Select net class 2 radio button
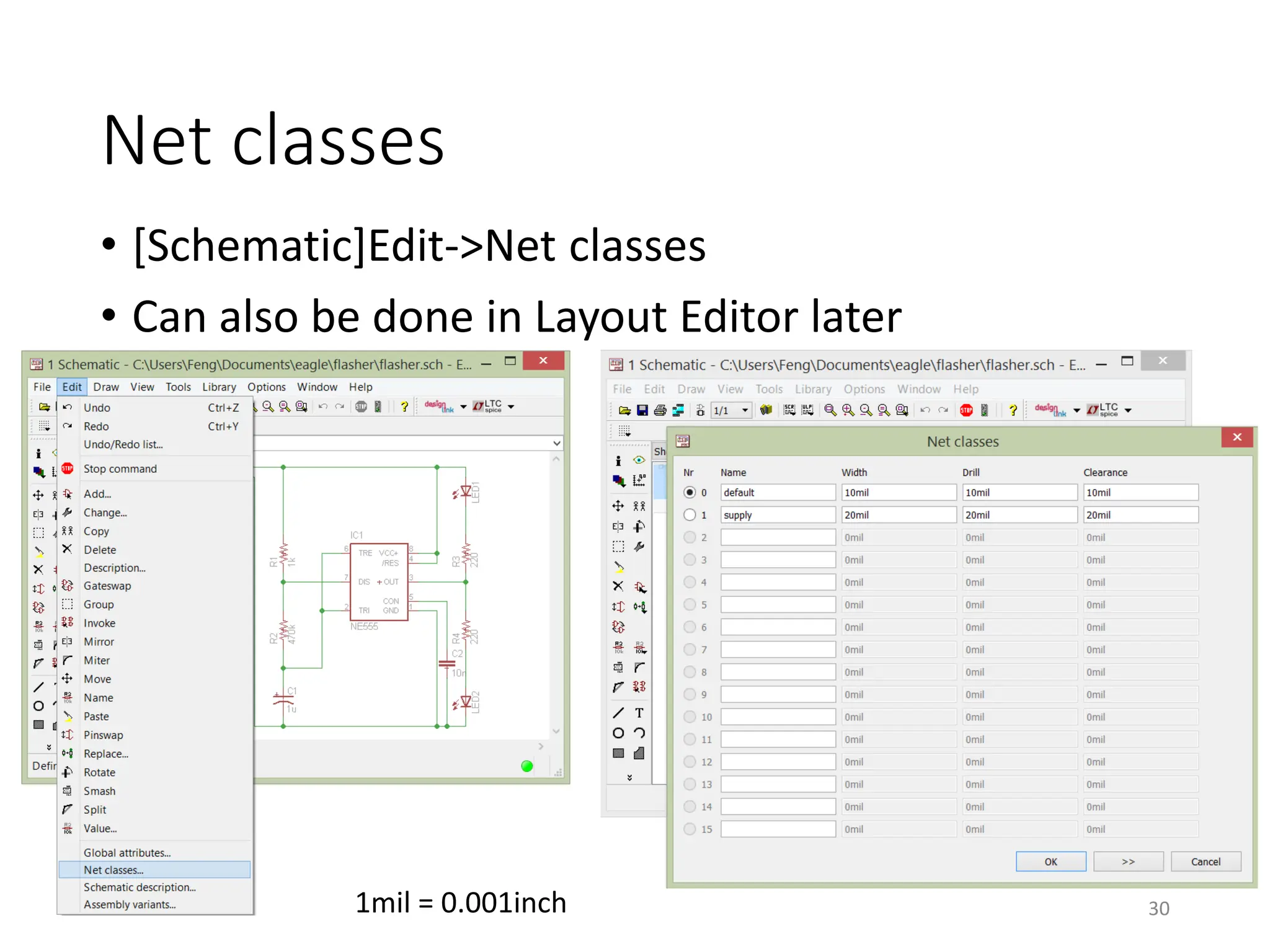 (x=690, y=537)
